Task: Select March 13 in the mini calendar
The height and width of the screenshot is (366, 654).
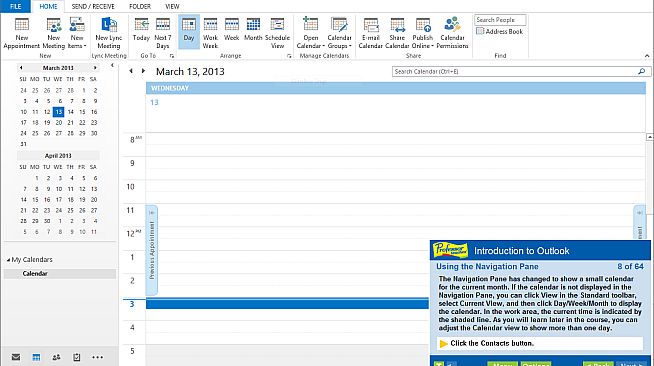Action: point(58,112)
